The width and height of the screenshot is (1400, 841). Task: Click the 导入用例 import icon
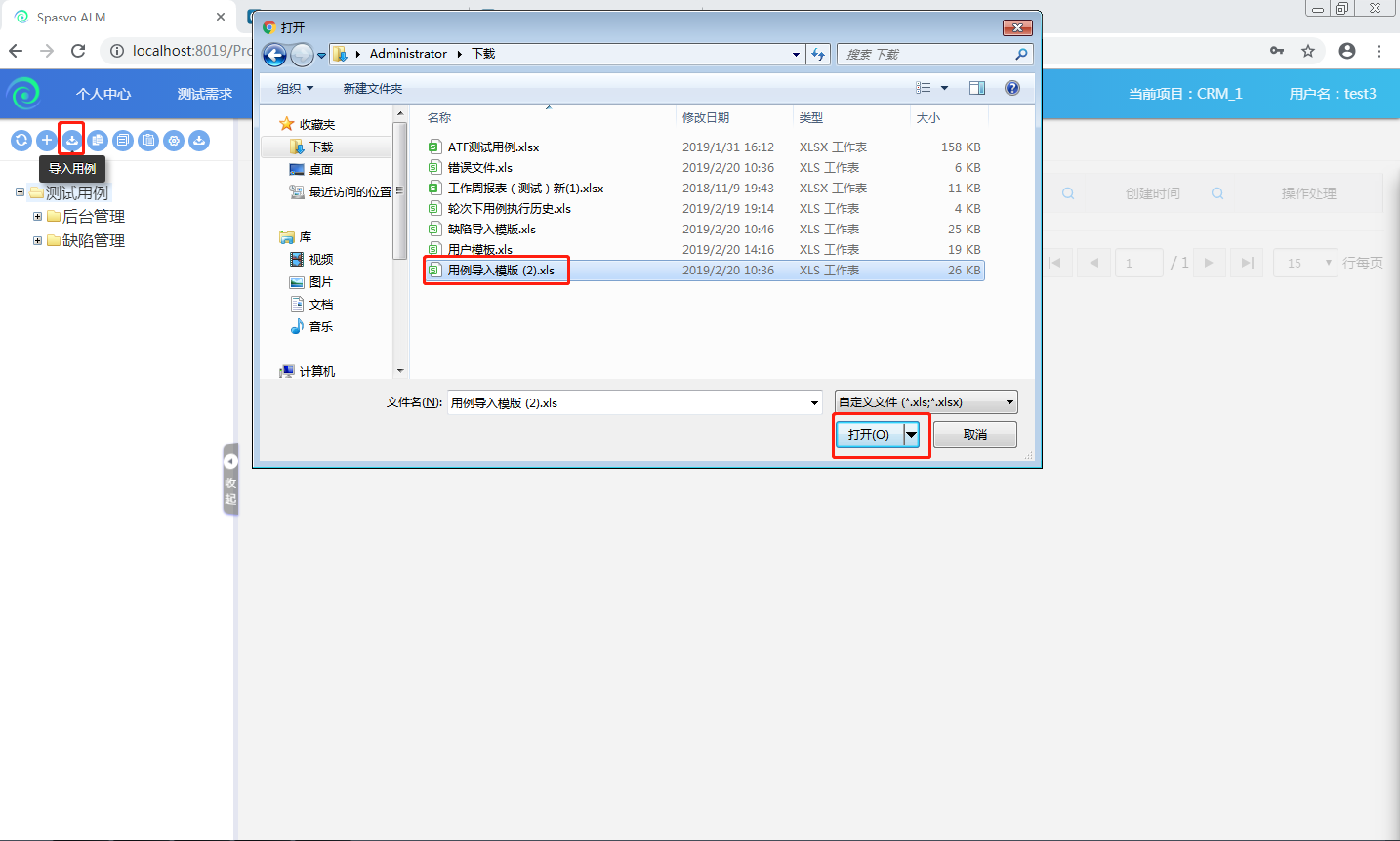[x=71, y=141]
